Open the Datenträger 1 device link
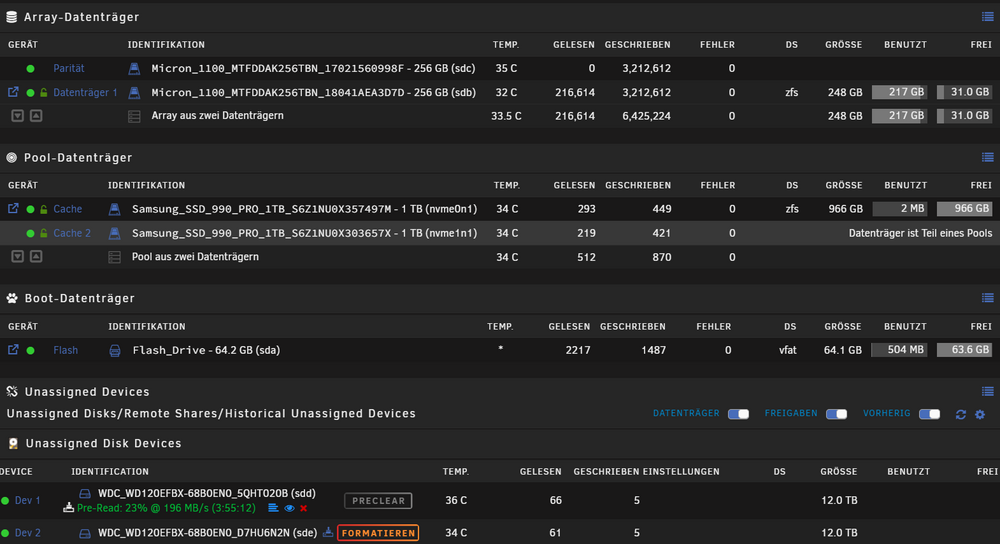The image size is (1000, 544). pyautogui.click(x=85, y=92)
